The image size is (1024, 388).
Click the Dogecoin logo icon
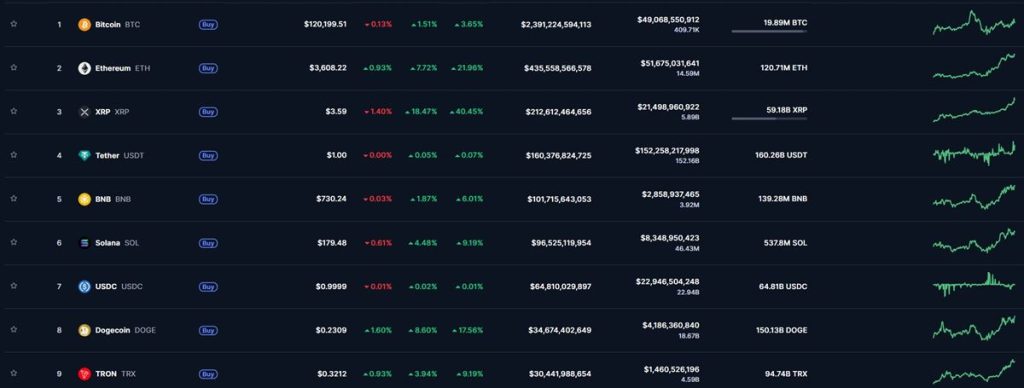(x=84, y=331)
